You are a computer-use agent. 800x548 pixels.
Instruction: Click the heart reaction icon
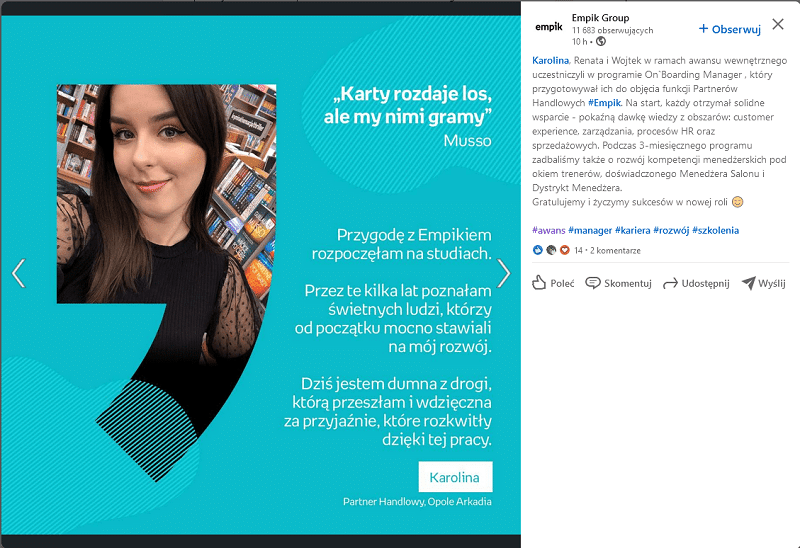tap(564, 250)
